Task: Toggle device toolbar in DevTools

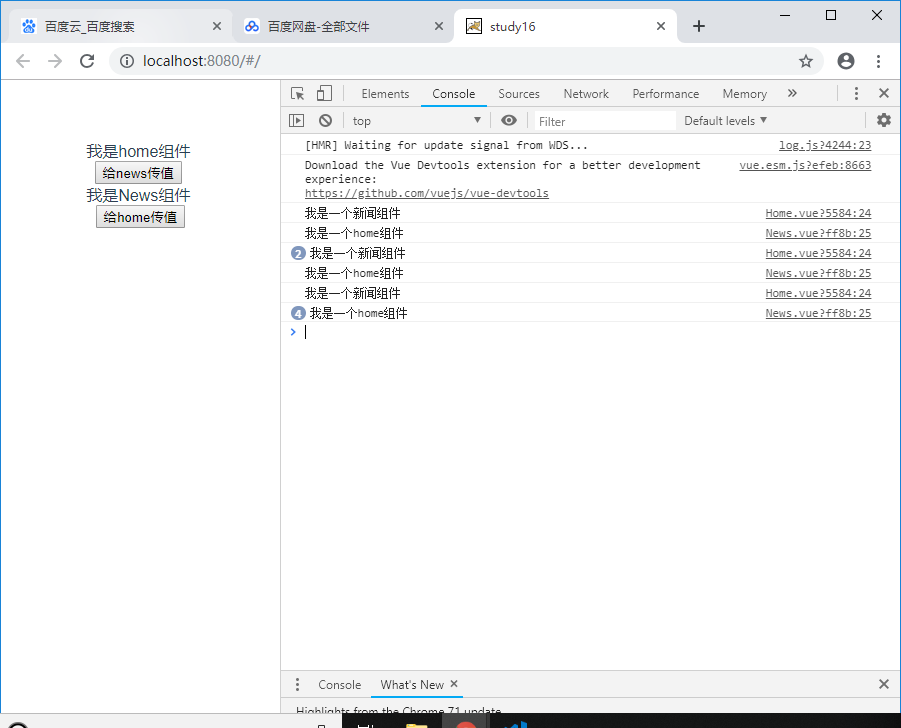Action: pyautogui.click(x=325, y=93)
